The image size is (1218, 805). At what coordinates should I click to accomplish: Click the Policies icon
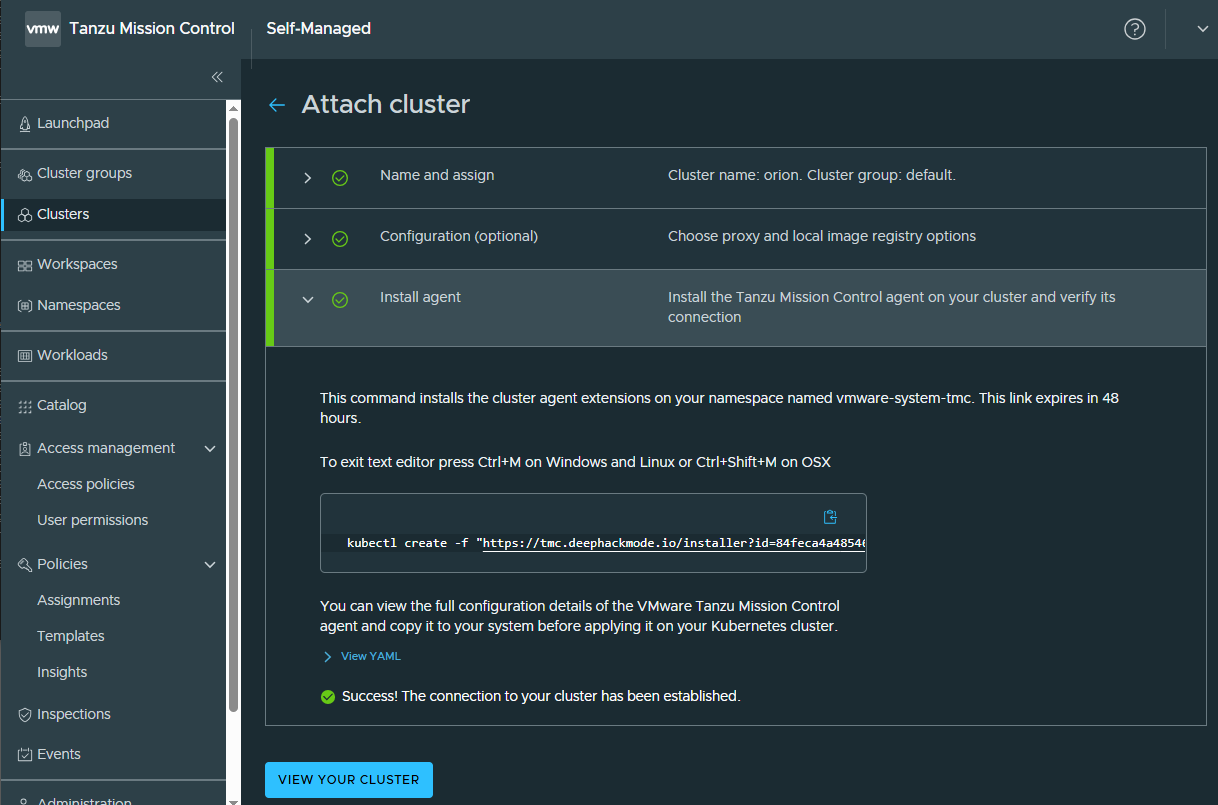pyautogui.click(x=25, y=565)
